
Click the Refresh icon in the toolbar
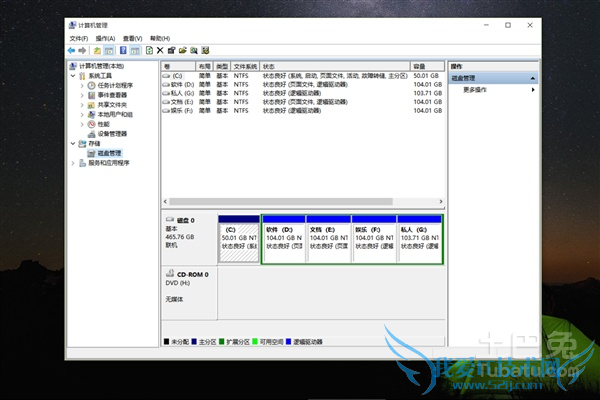click(149, 49)
